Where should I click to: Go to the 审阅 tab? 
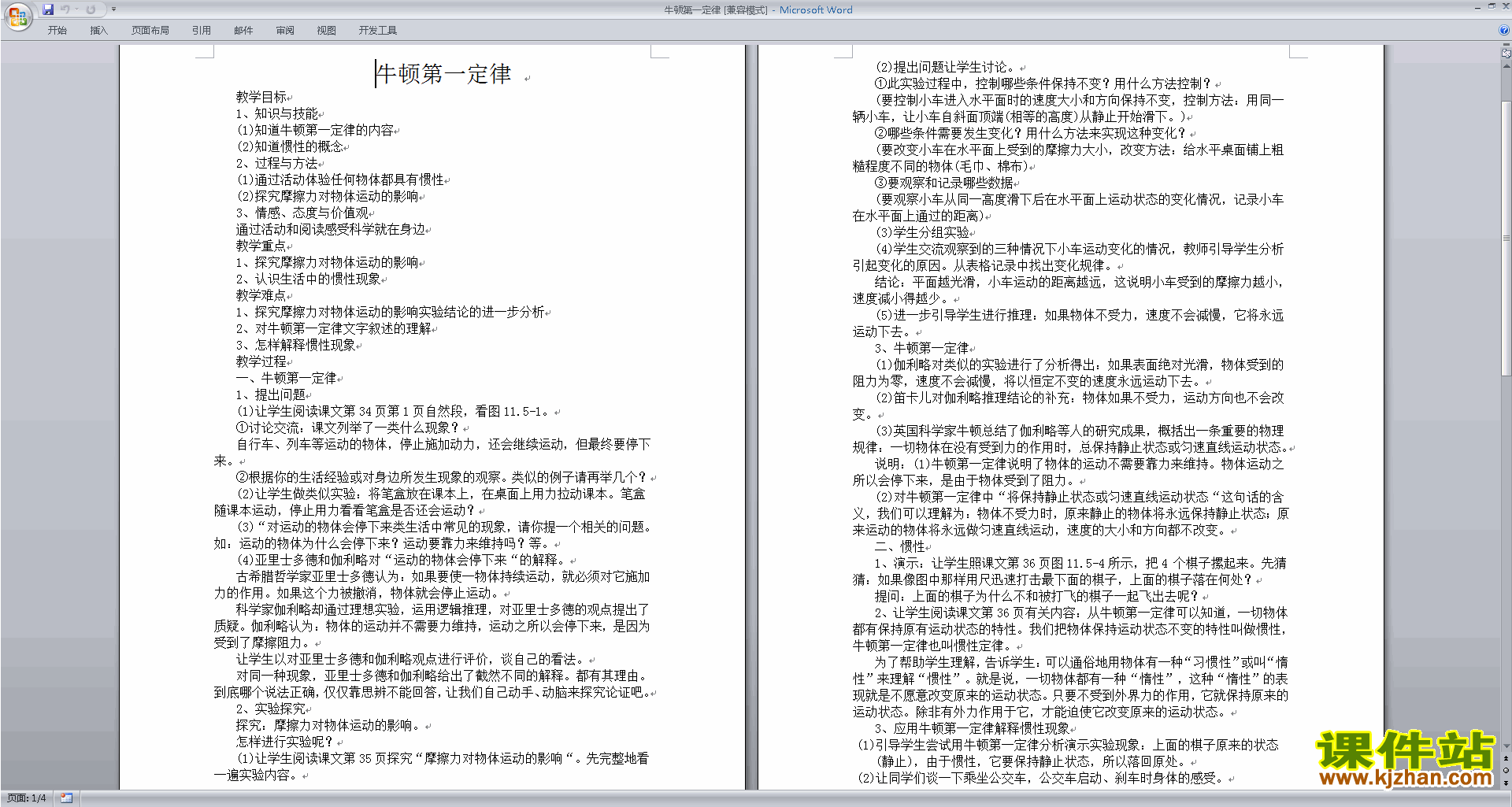285,31
